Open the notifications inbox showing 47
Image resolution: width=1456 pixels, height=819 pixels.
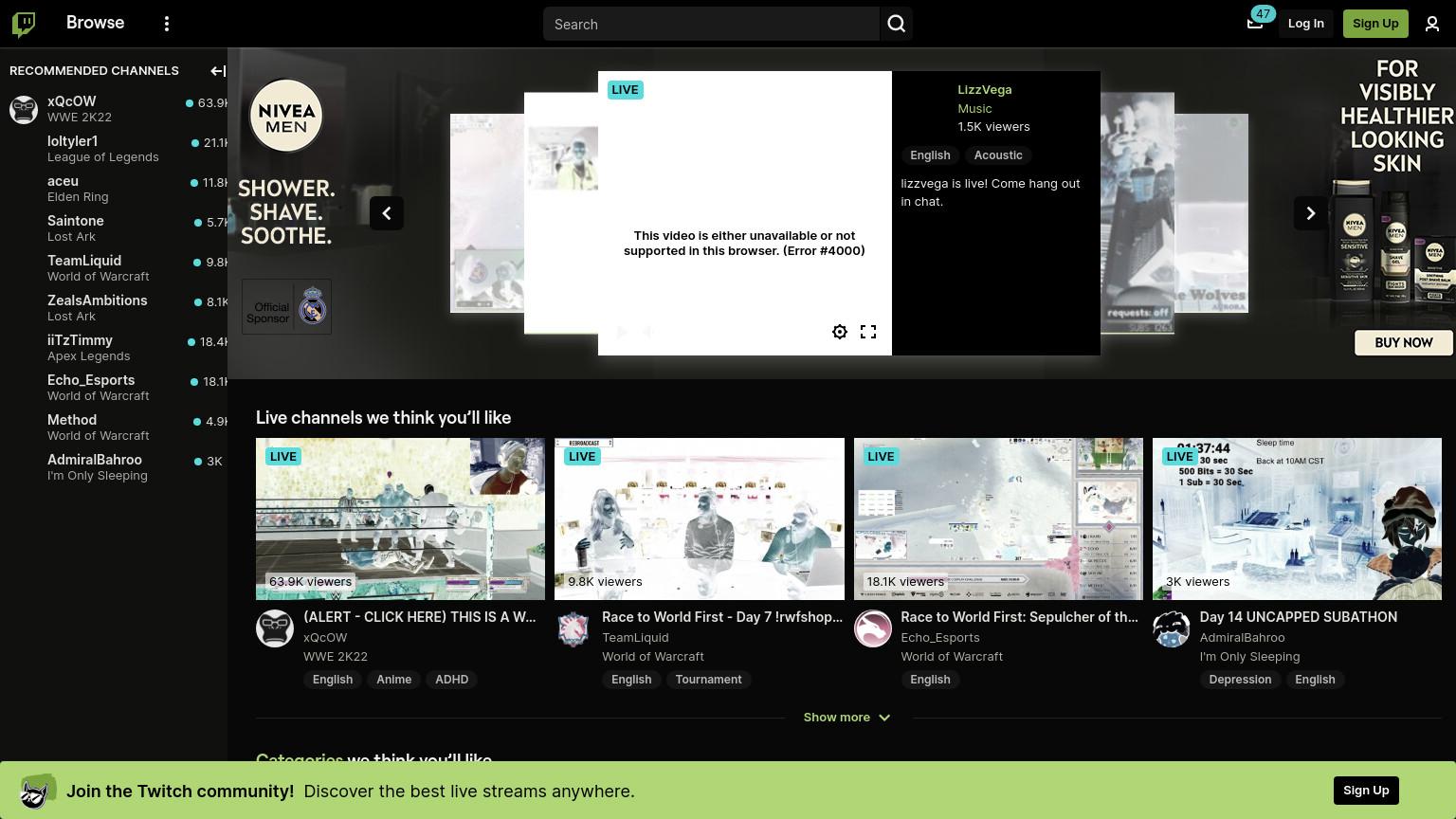tap(1255, 23)
